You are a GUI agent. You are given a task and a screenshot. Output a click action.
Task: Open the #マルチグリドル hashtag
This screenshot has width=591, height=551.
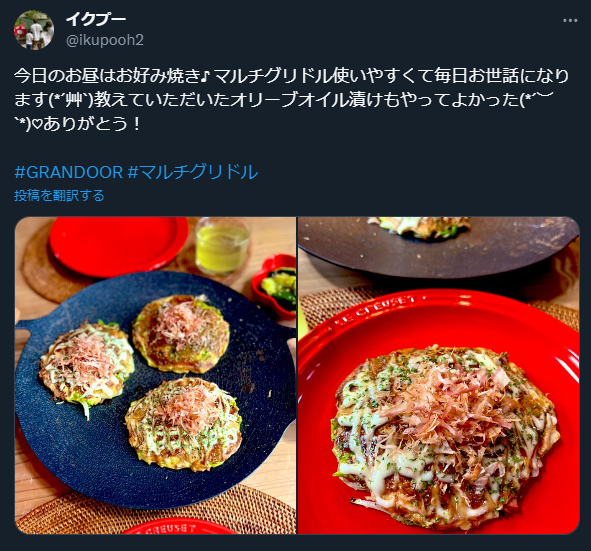(193, 172)
